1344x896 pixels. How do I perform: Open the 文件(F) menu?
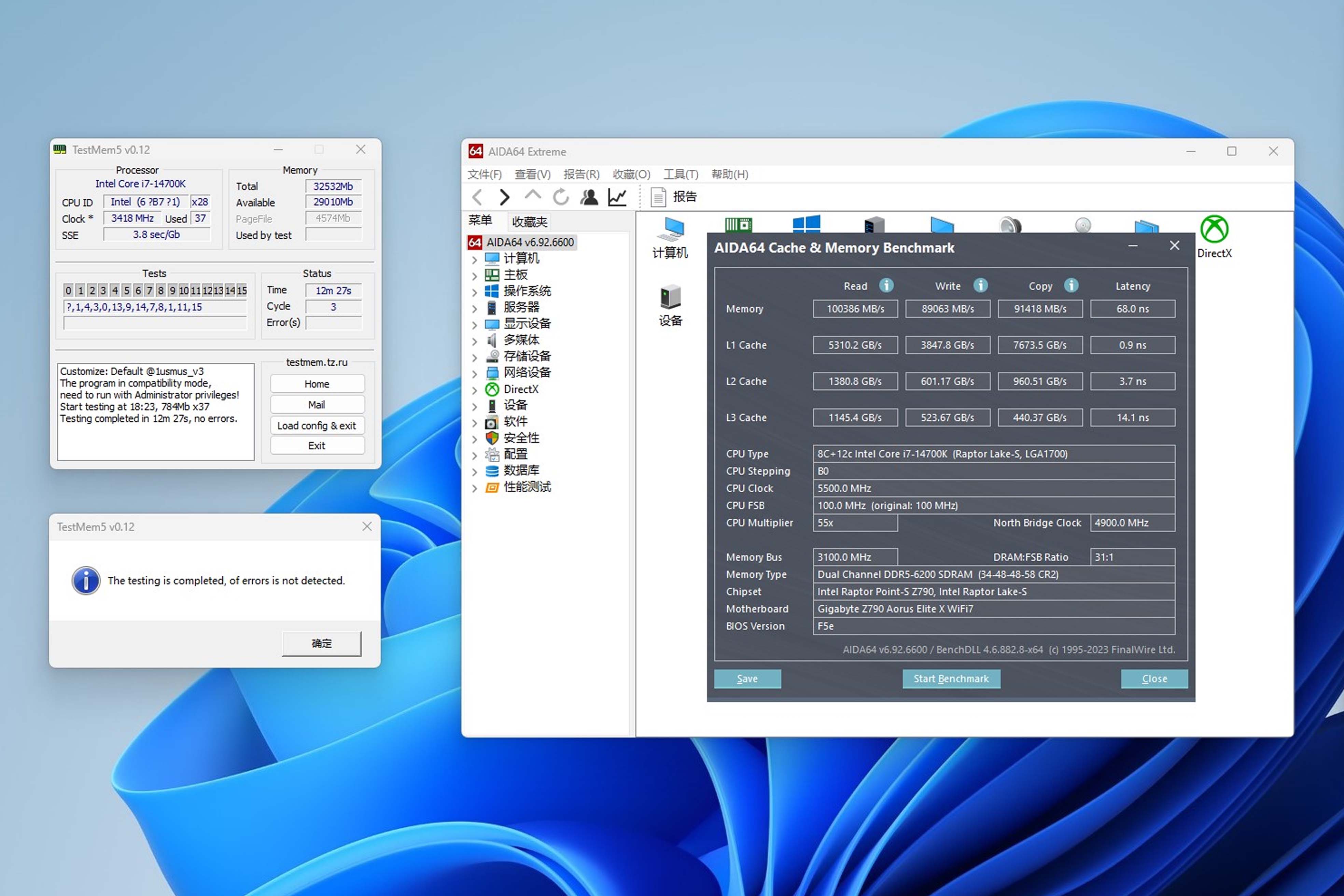tap(485, 174)
